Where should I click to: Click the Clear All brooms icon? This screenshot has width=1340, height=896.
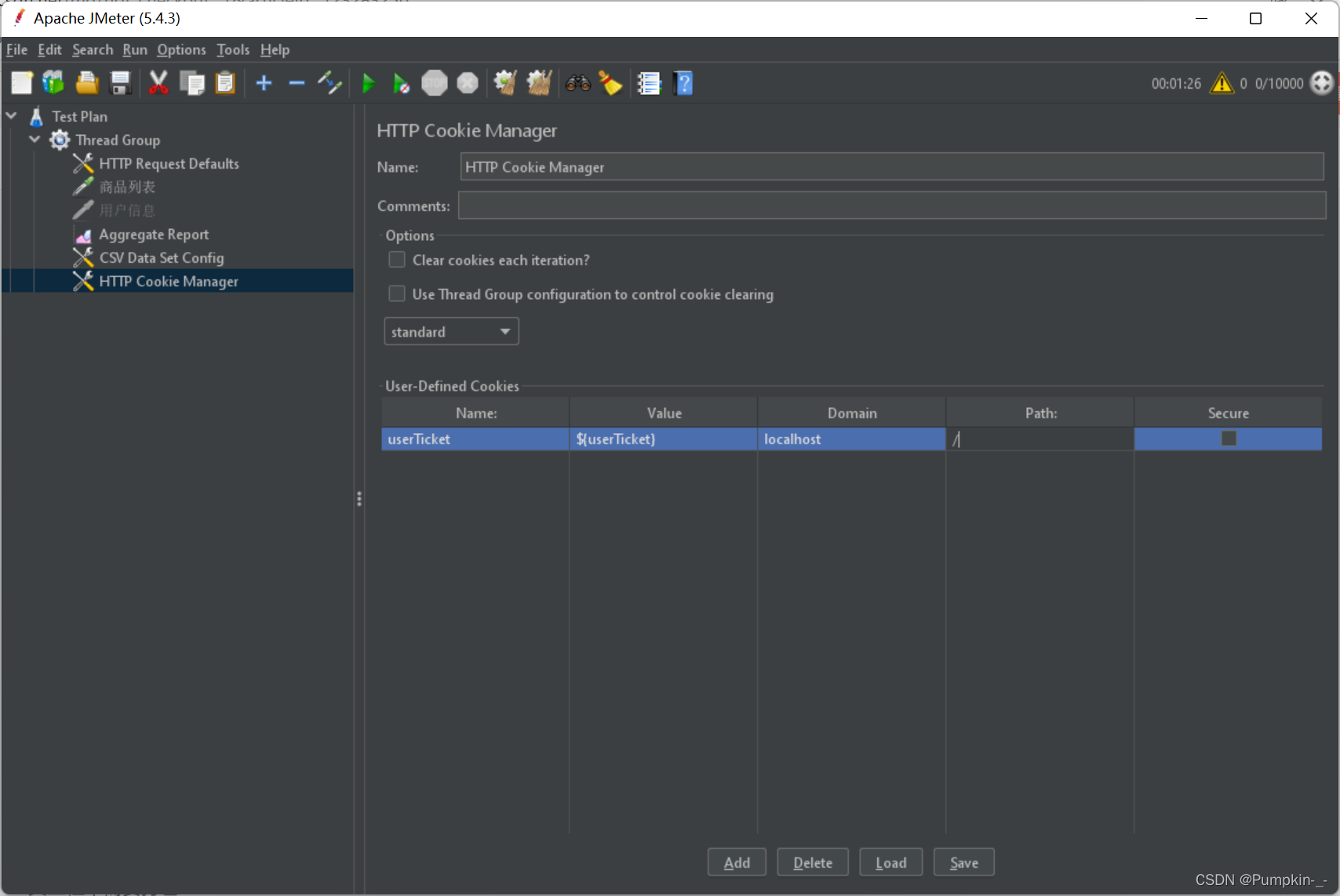539,82
